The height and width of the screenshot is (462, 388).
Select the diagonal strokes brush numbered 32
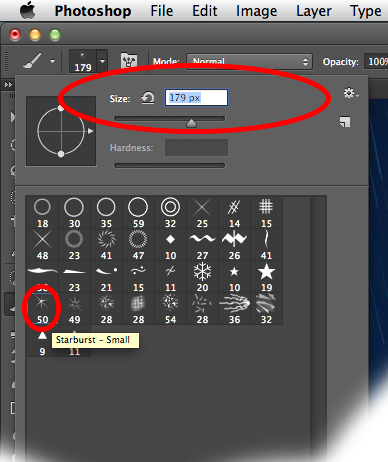tap(266, 309)
